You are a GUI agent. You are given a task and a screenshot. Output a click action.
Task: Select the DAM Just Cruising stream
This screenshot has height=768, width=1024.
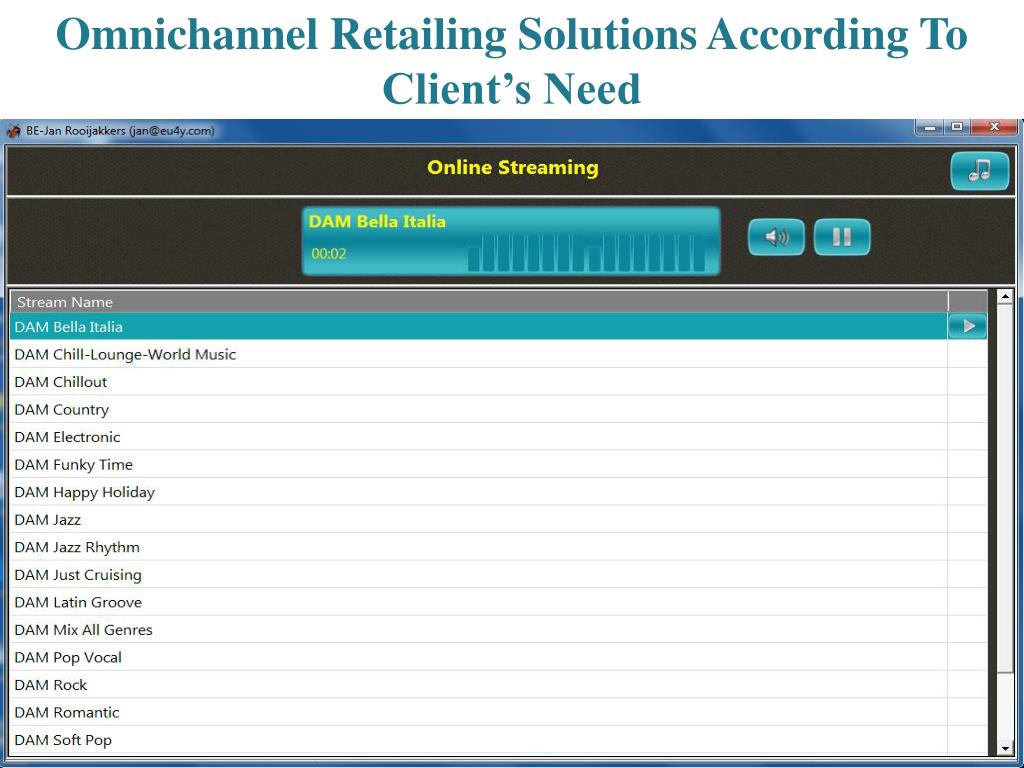pyautogui.click(x=479, y=574)
